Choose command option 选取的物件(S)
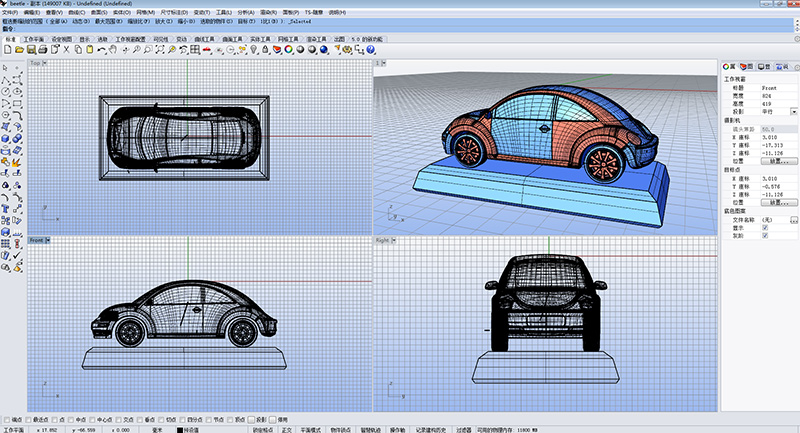Screen dimensions: 800x433 (x=216, y=22)
